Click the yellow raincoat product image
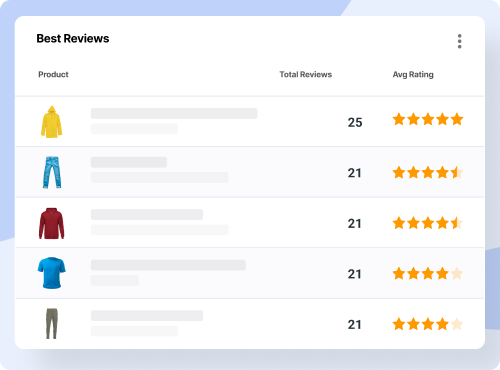Viewport: 500px width, 370px height. (51, 122)
